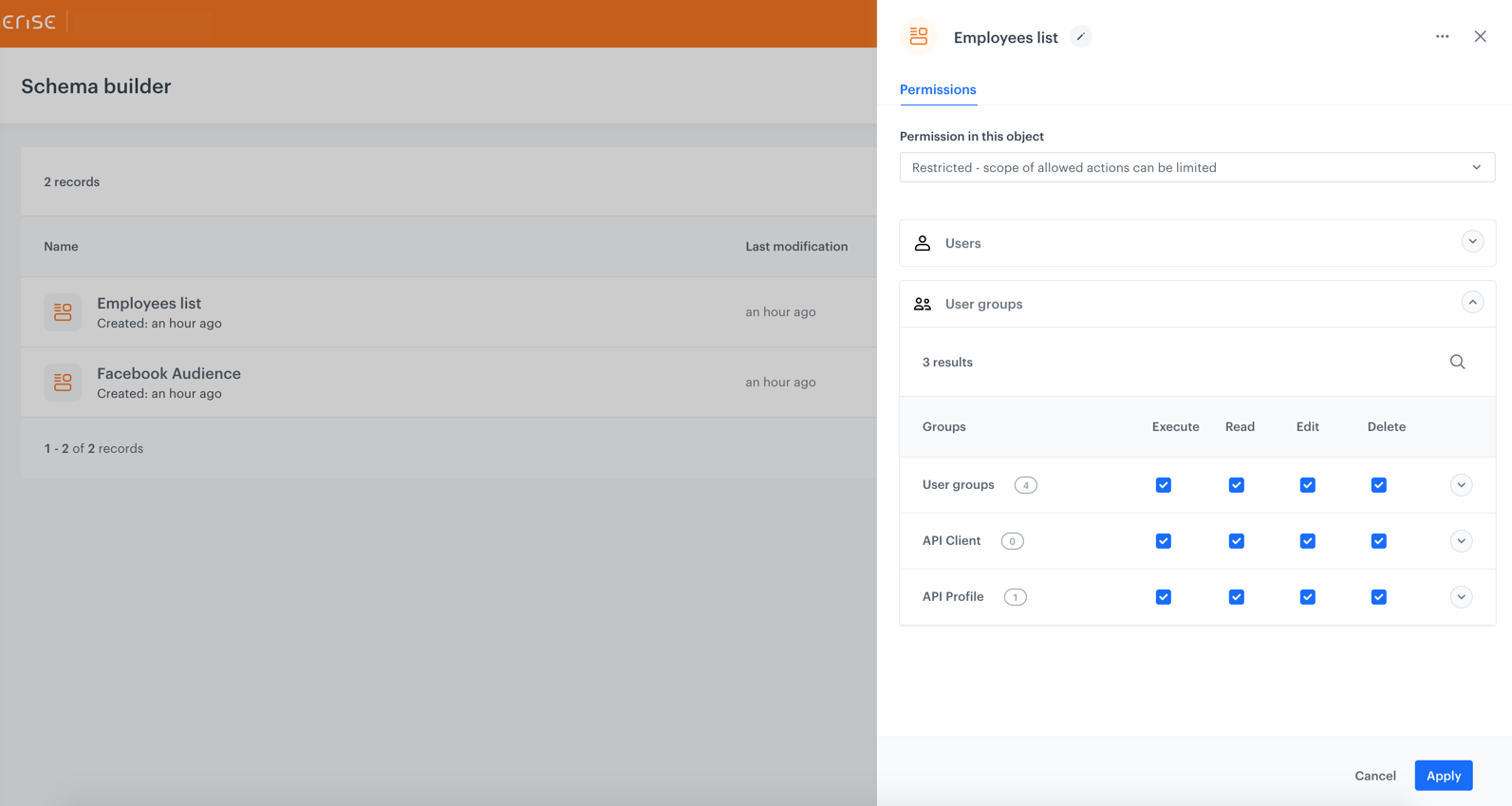This screenshot has width=1512, height=806.
Task: Open the three-dots more options menu
Action: [1442, 36]
